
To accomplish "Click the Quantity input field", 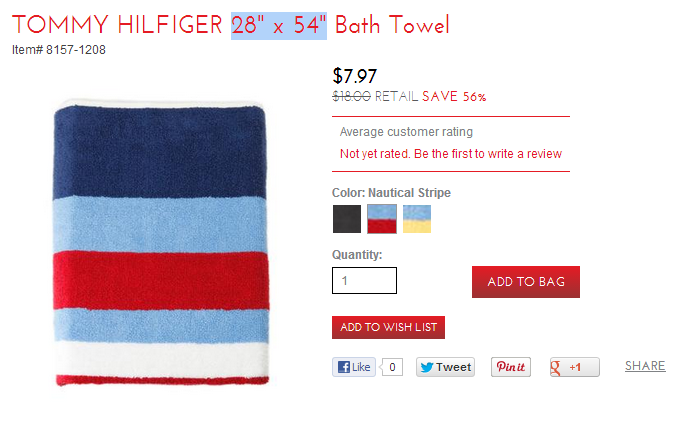I will (x=364, y=280).
